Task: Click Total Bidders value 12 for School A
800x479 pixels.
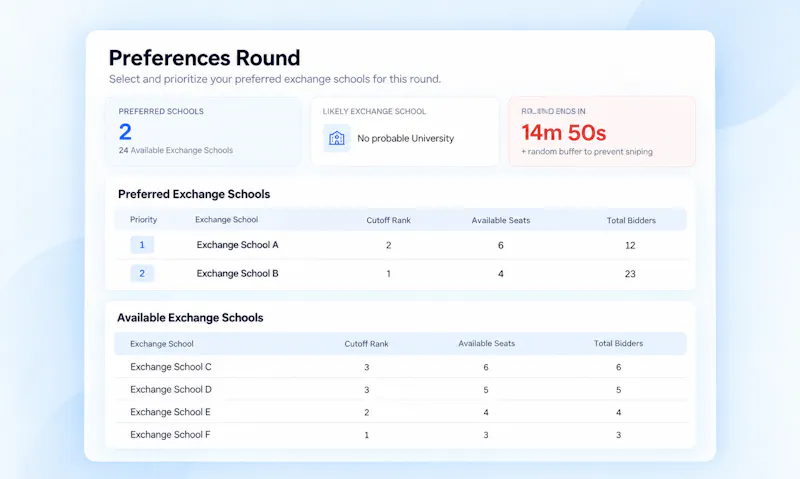Action: point(630,245)
